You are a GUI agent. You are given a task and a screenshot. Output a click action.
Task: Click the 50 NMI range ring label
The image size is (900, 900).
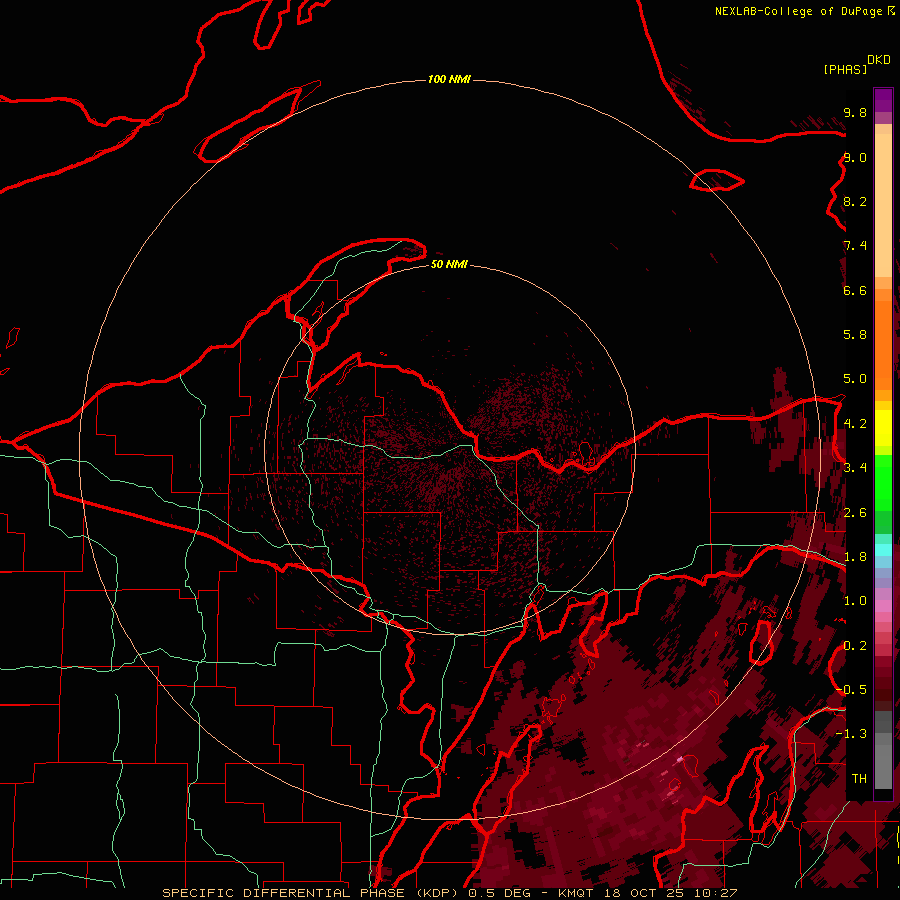pos(449,264)
